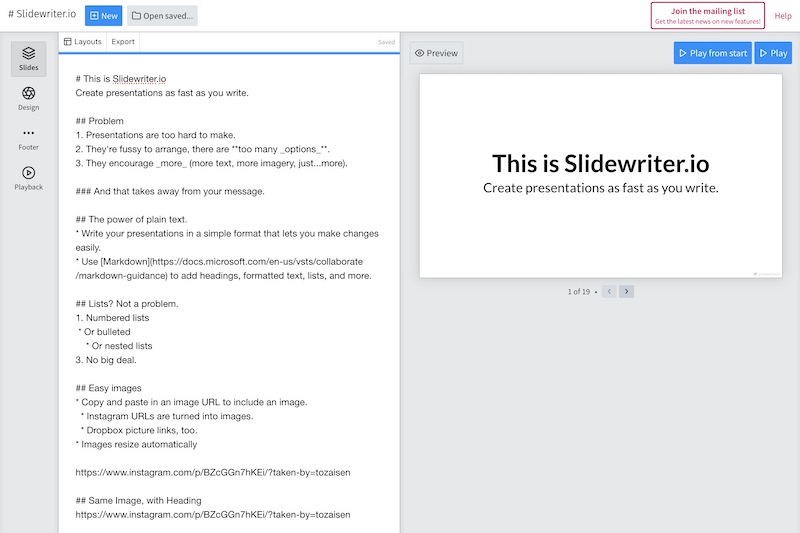Join the mailing list
800x533 pixels.
click(x=708, y=15)
